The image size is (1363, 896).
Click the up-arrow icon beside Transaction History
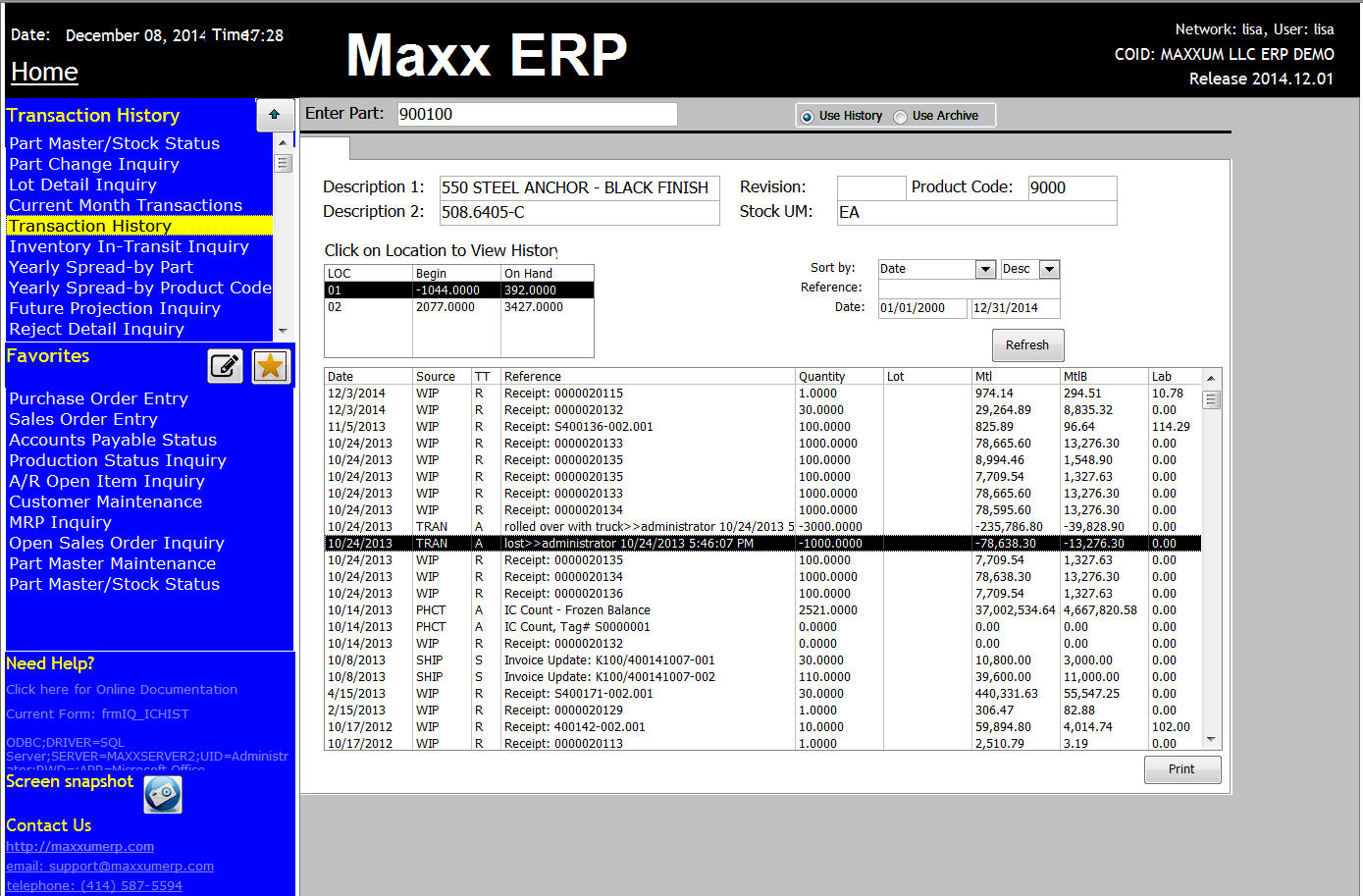point(275,115)
